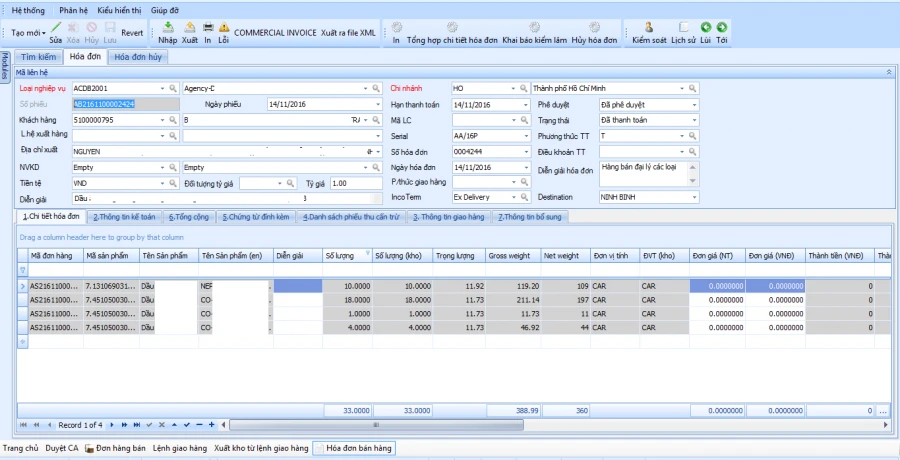Click the Modules side panel tab
Viewport: 900px width, 460px height.
(5, 67)
